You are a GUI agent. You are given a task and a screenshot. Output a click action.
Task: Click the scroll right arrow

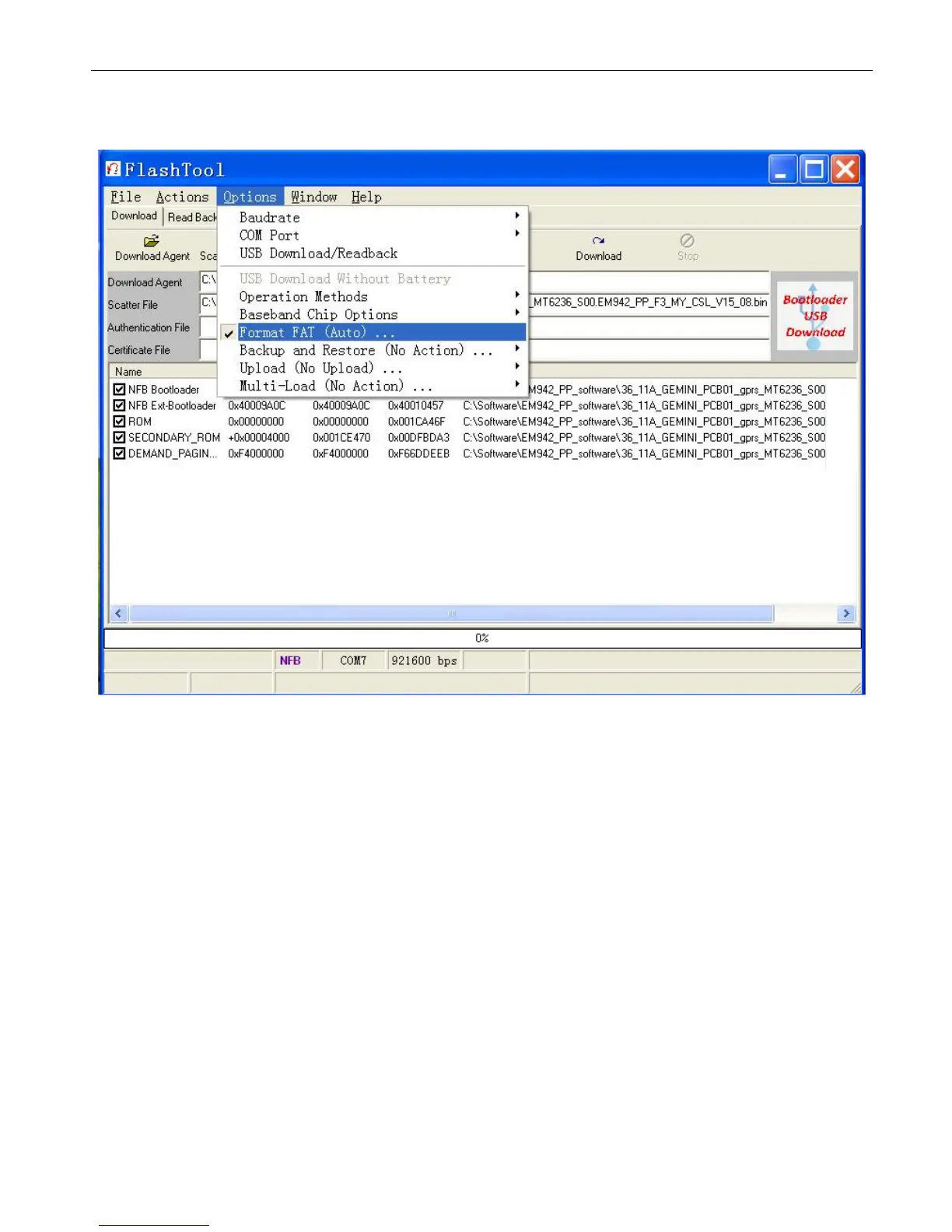coord(846,614)
